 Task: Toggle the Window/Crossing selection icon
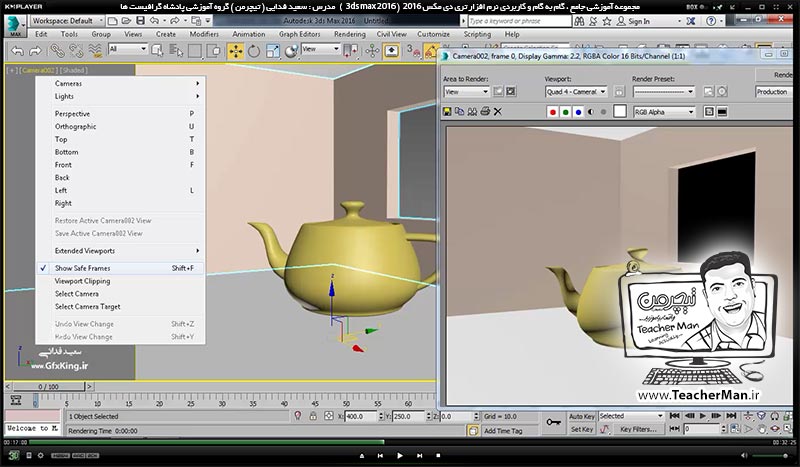214,51
